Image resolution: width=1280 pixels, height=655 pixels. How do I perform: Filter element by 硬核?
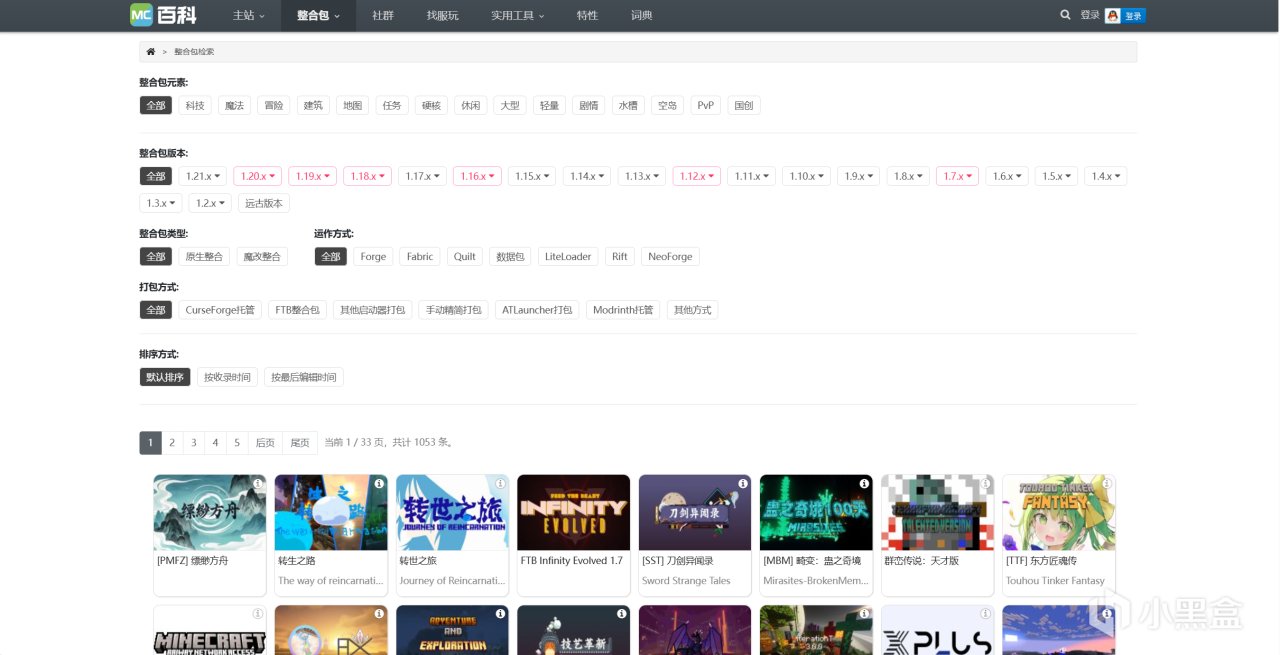click(431, 105)
